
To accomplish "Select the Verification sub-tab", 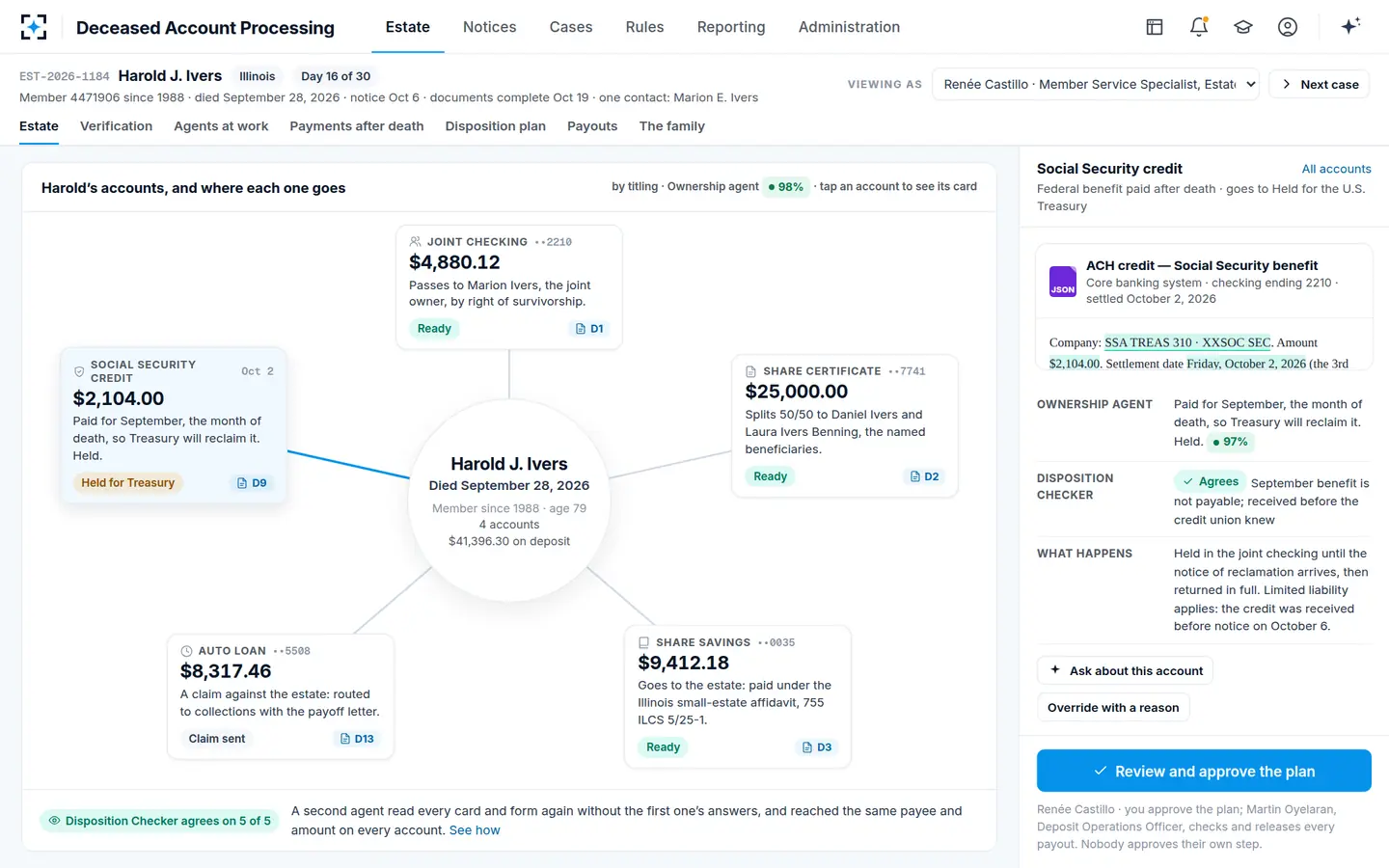I will pyautogui.click(x=116, y=126).
